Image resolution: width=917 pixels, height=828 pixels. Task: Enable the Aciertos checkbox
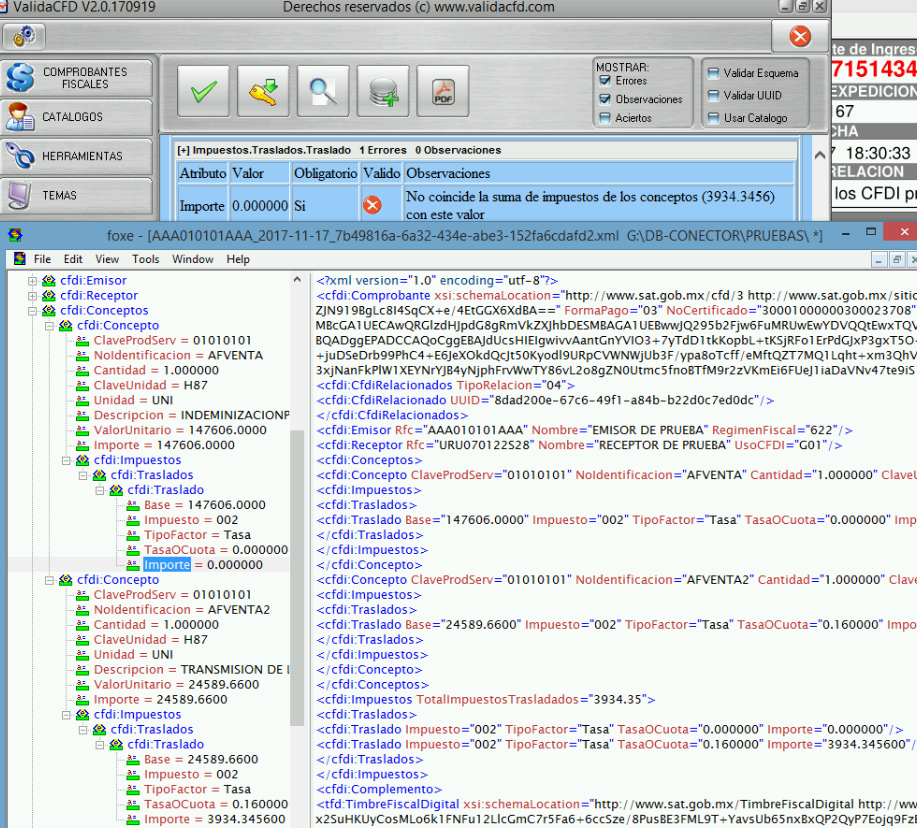pos(605,118)
